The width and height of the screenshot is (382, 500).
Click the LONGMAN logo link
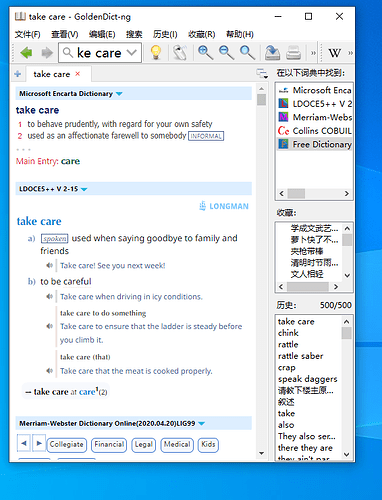224,206
